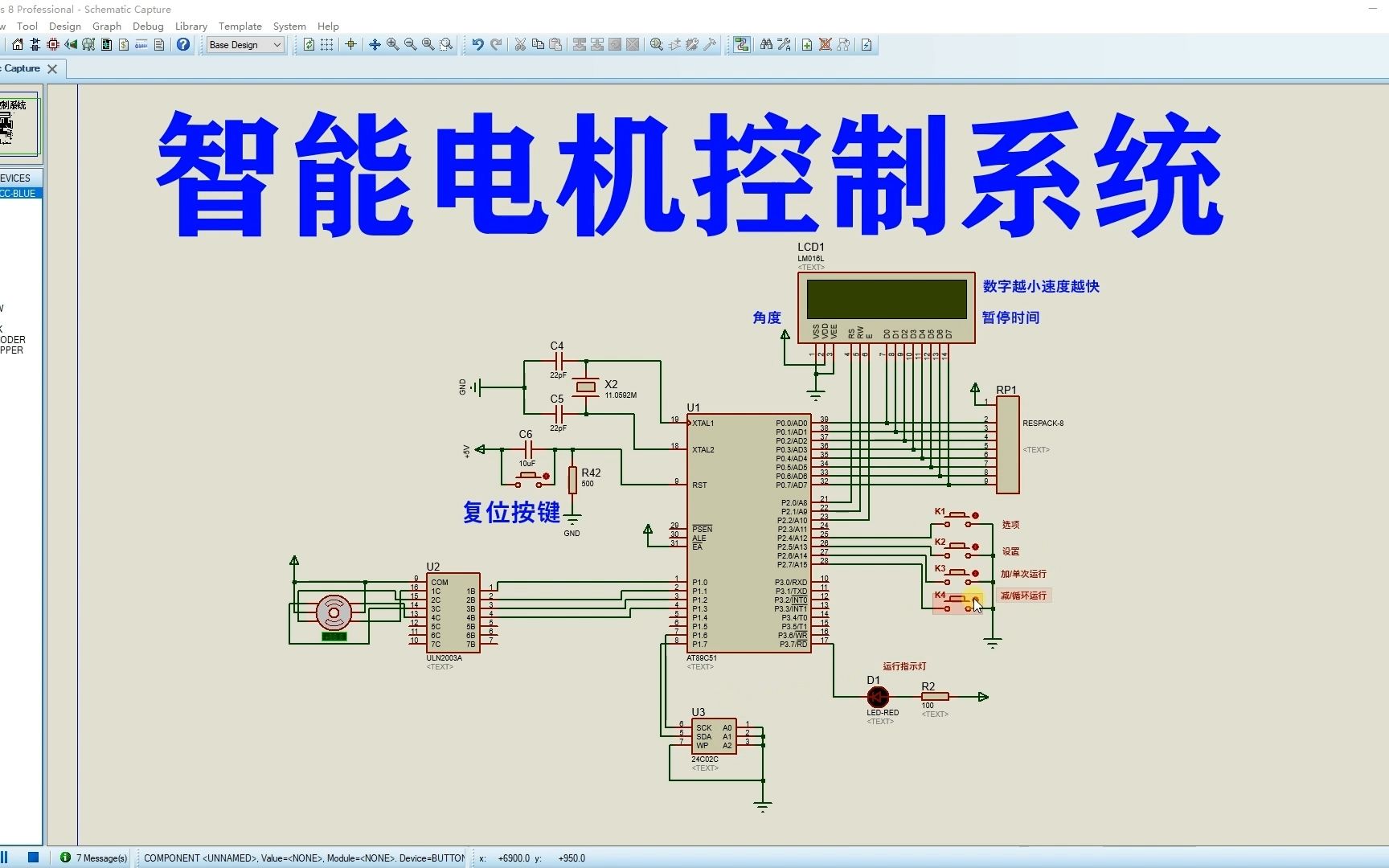Open the Gerber Viewer icon
Viewport: 1389px width, 868px height.
pyautogui.click(x=88, y=45)
